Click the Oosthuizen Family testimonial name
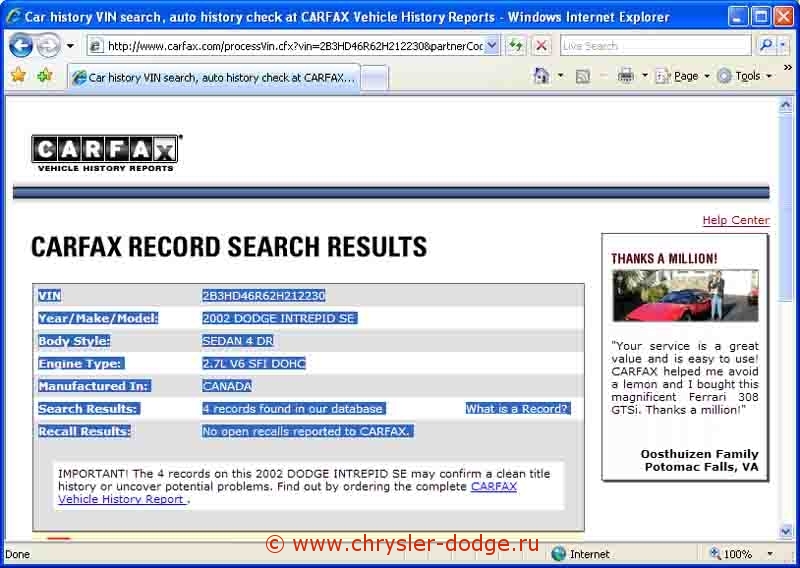The height and width of the screenshot is (568, 800). coord(699,454)
